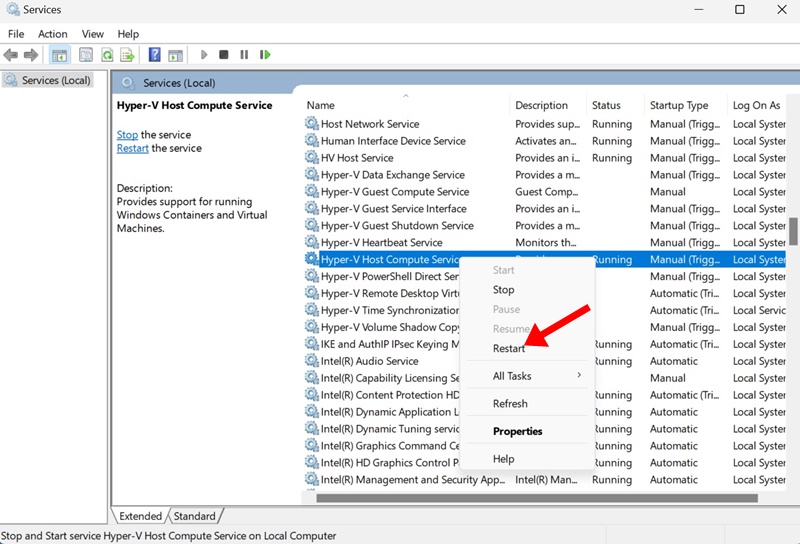Click the Back arrow toolbar icon
800x544 pixels.
11,55
